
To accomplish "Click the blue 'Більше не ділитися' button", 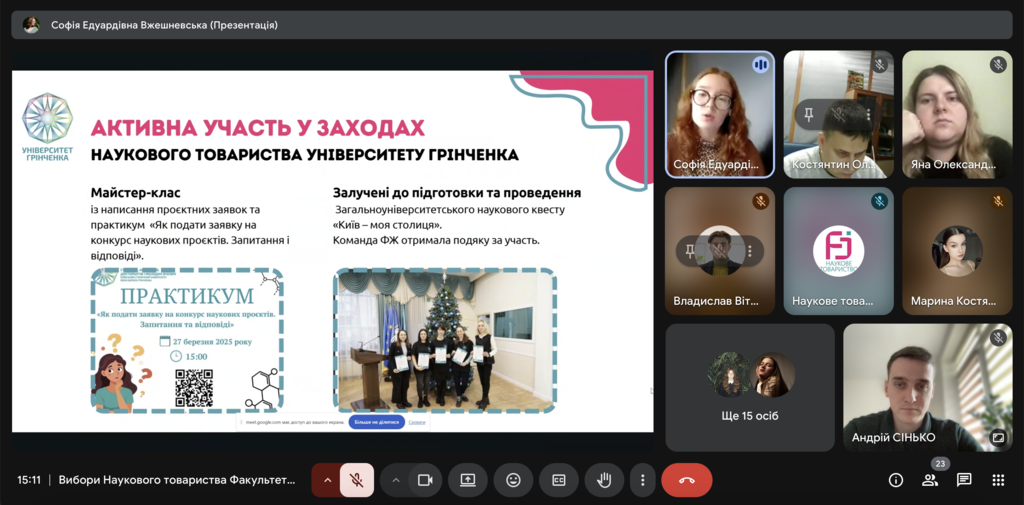I will (x=376, y=422).
